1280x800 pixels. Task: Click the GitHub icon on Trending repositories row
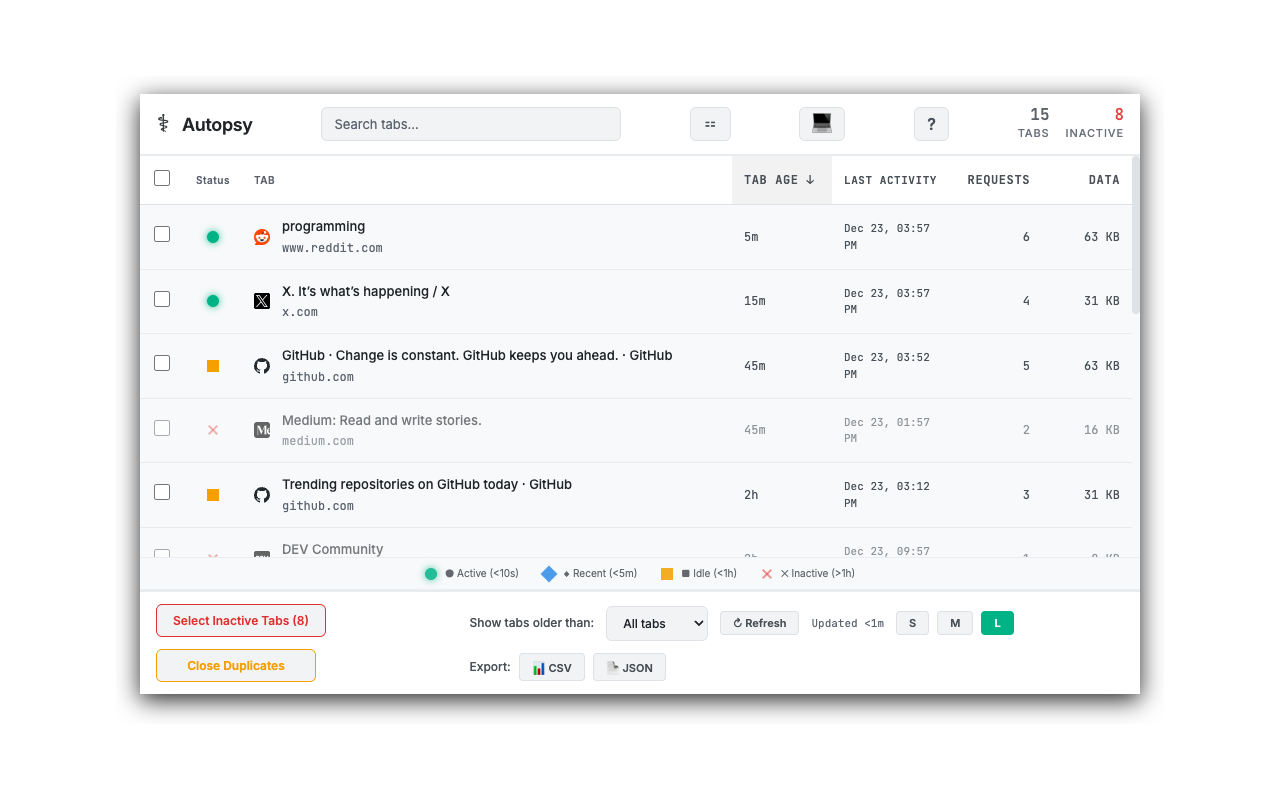(261, 494)
